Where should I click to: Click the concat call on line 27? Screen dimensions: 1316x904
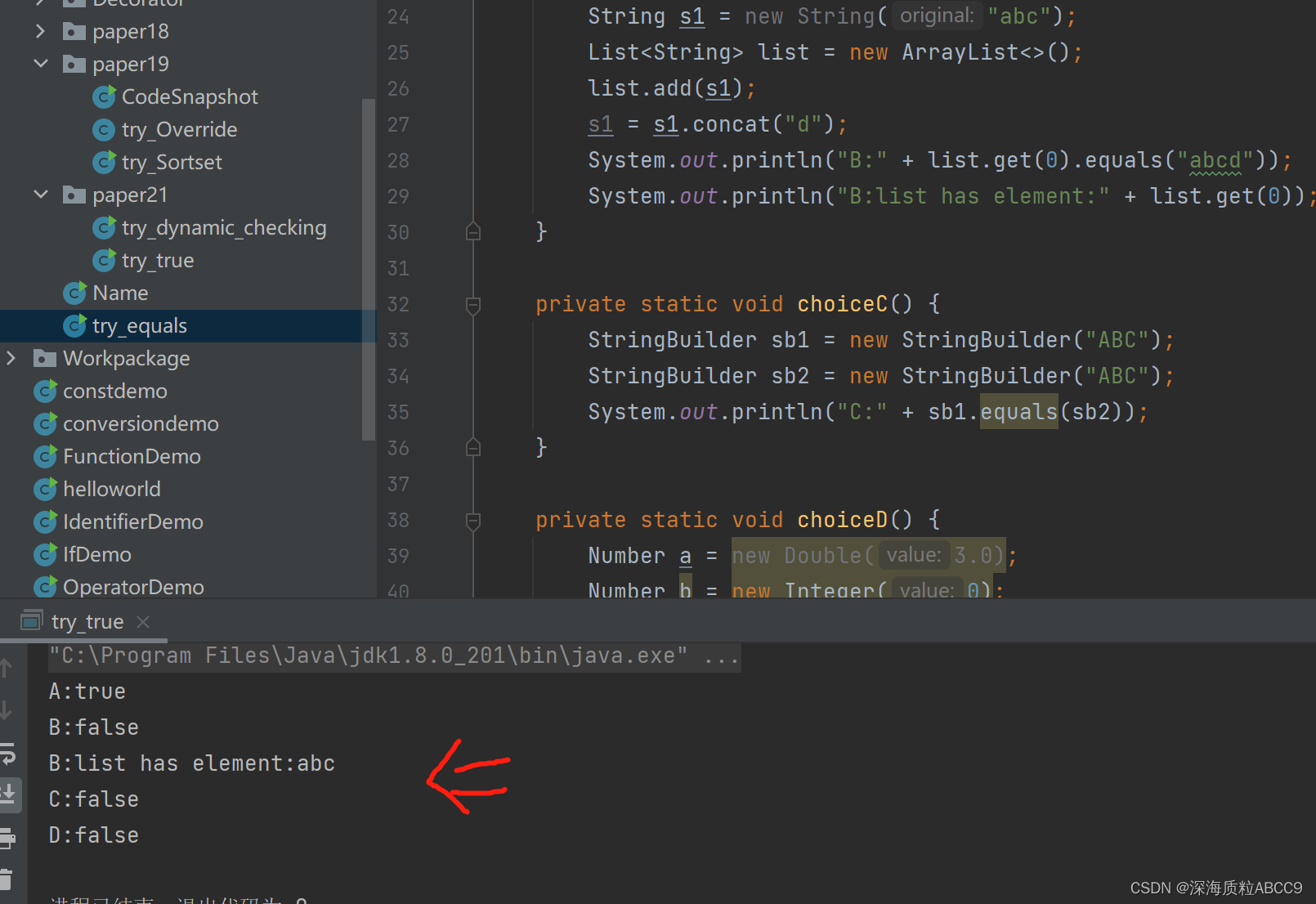(732, 124)
